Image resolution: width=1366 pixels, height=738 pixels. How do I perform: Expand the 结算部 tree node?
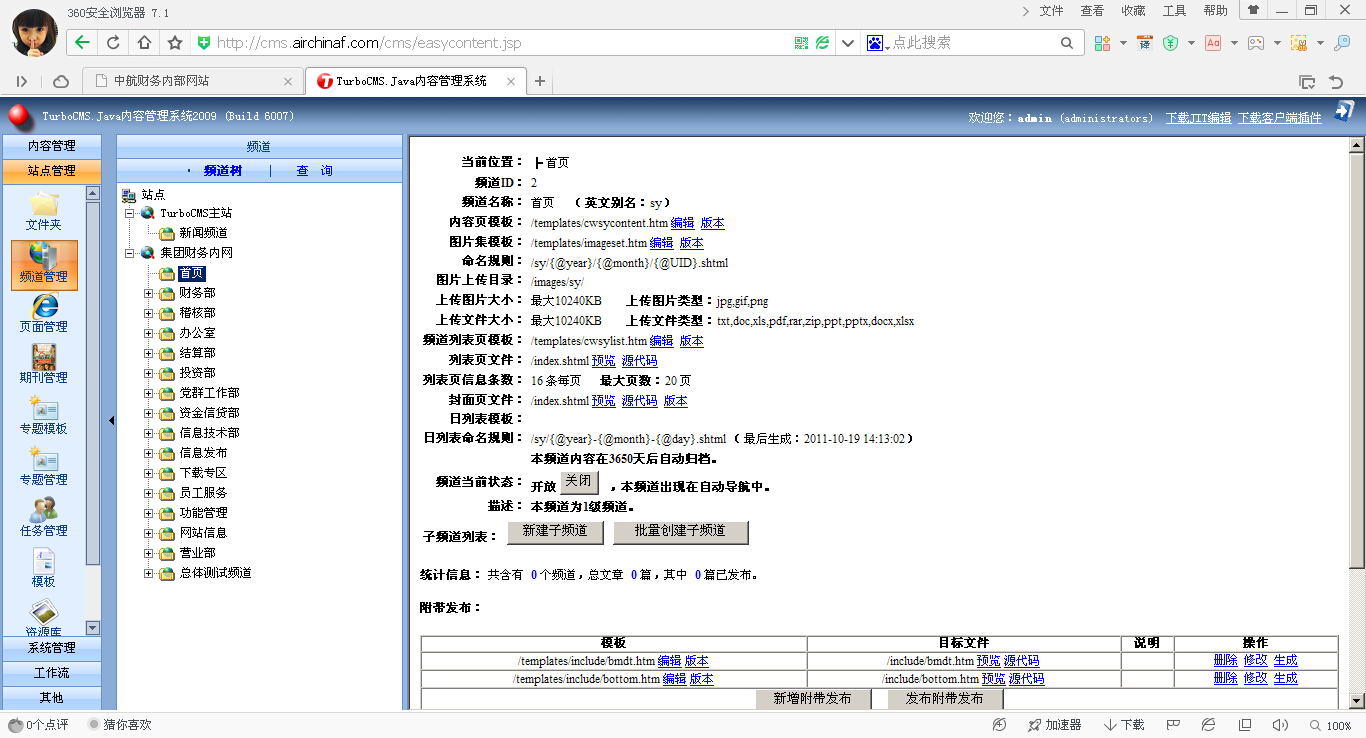tap(148, 353)
